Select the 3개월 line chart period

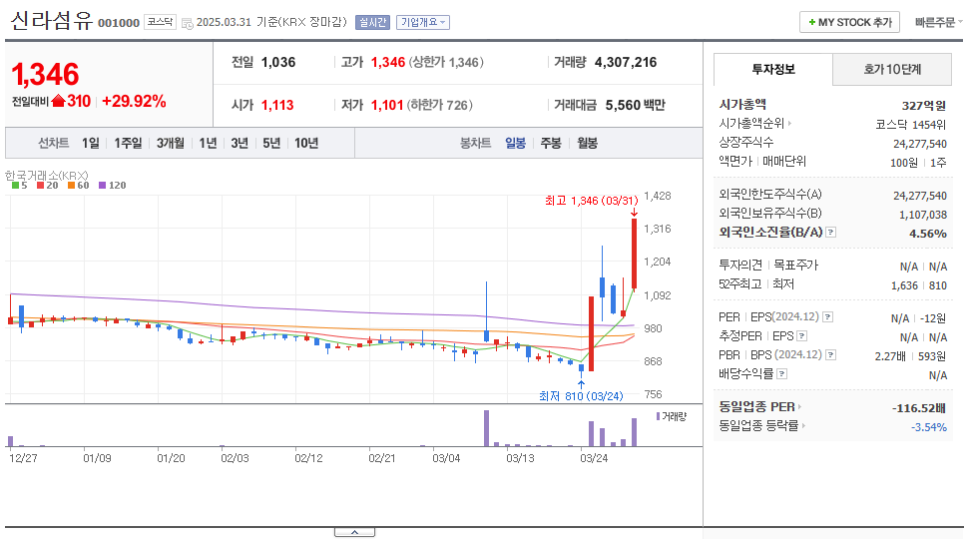point(171,143)
